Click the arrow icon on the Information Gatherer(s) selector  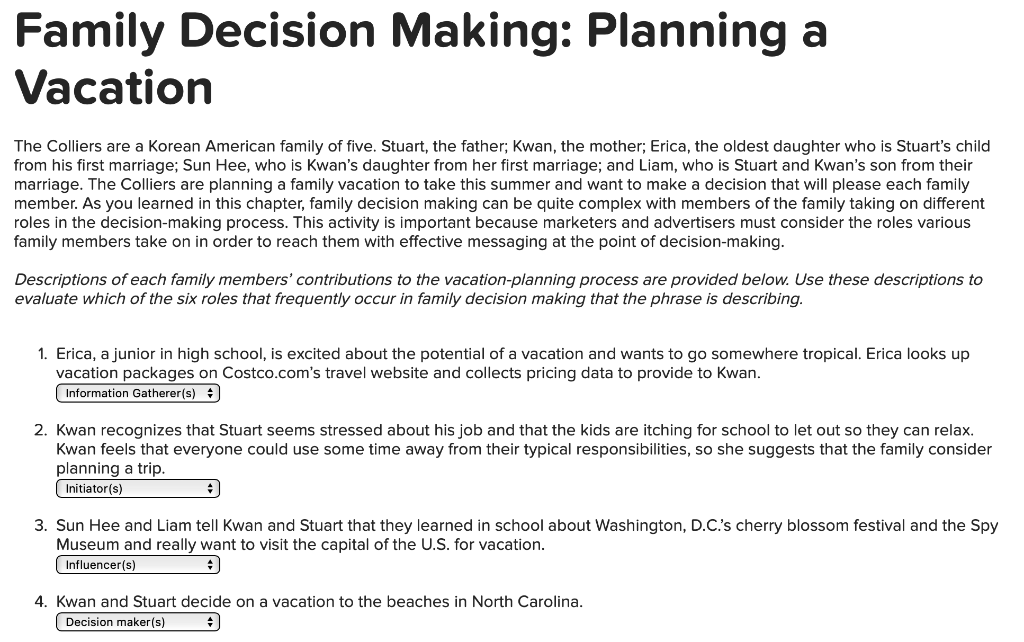(x=211, y=393)
